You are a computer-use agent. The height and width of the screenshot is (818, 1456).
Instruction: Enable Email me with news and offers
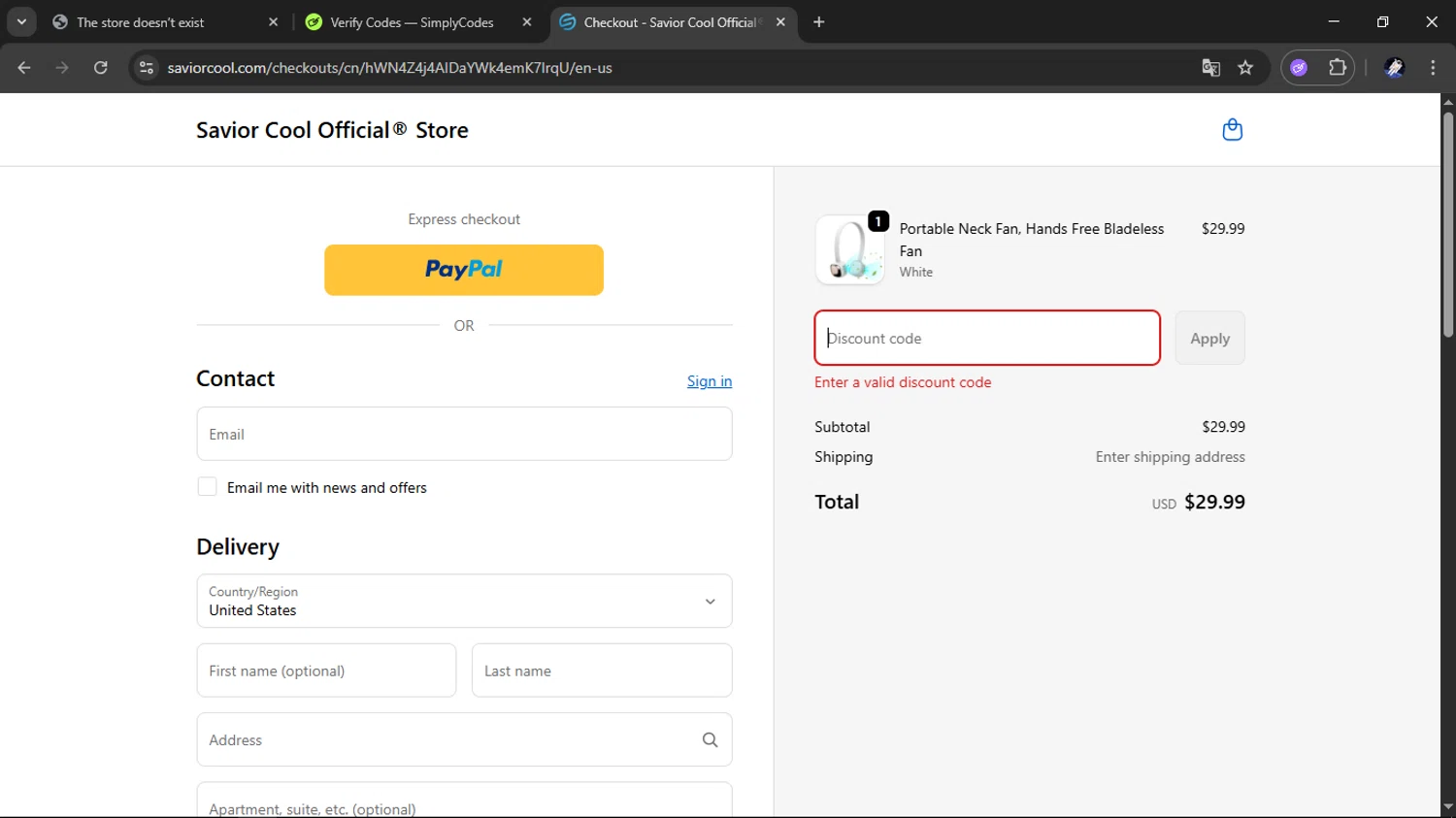[208, 487]
